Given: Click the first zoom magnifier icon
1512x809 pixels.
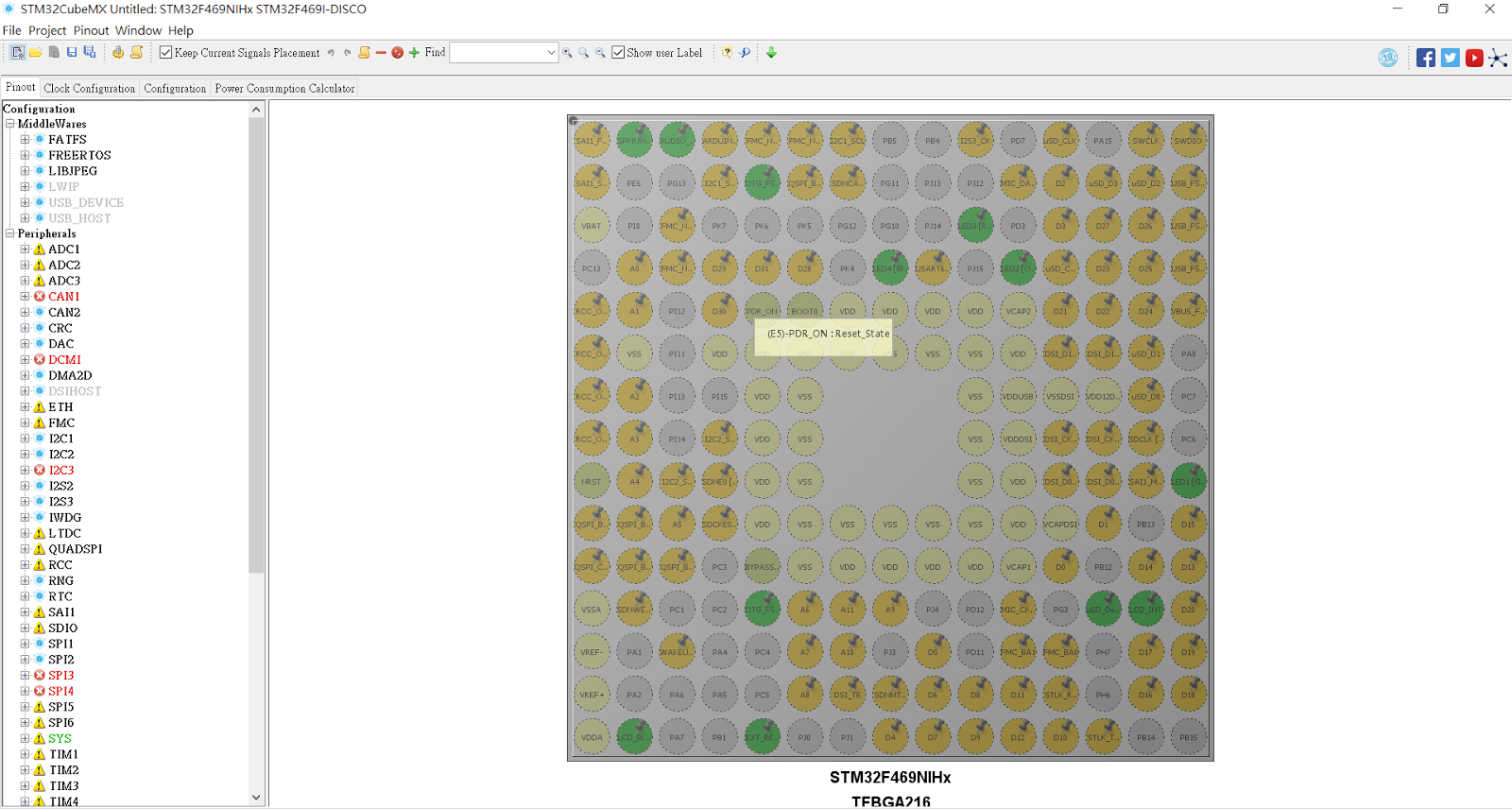Looking at the screenshot, I should pyautogui.click(x=567, y=53).
